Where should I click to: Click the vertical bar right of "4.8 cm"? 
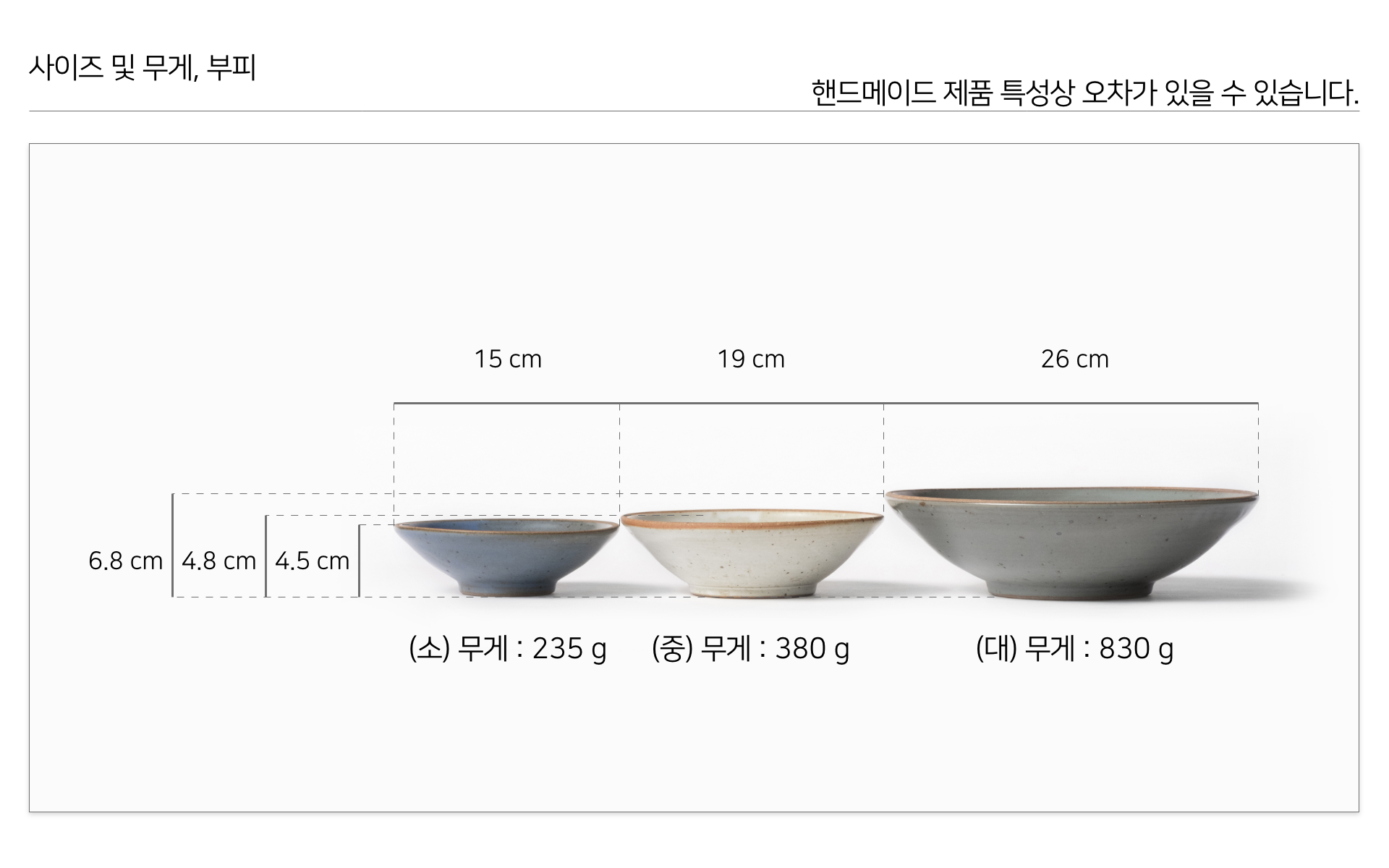(x=266, y=556)
